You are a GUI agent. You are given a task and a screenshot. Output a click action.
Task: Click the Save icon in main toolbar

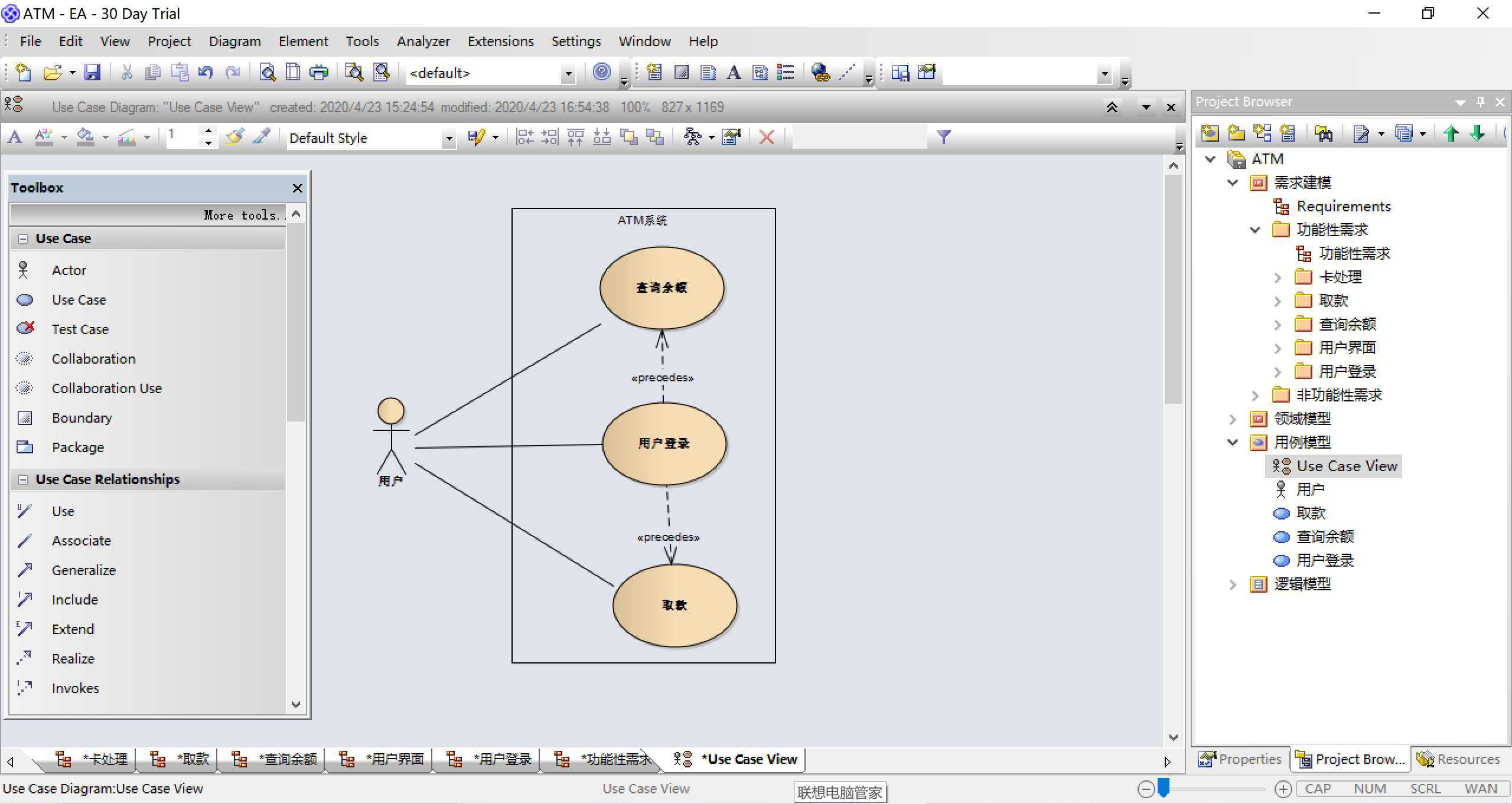pyautogui.click(x=92, y=73)
